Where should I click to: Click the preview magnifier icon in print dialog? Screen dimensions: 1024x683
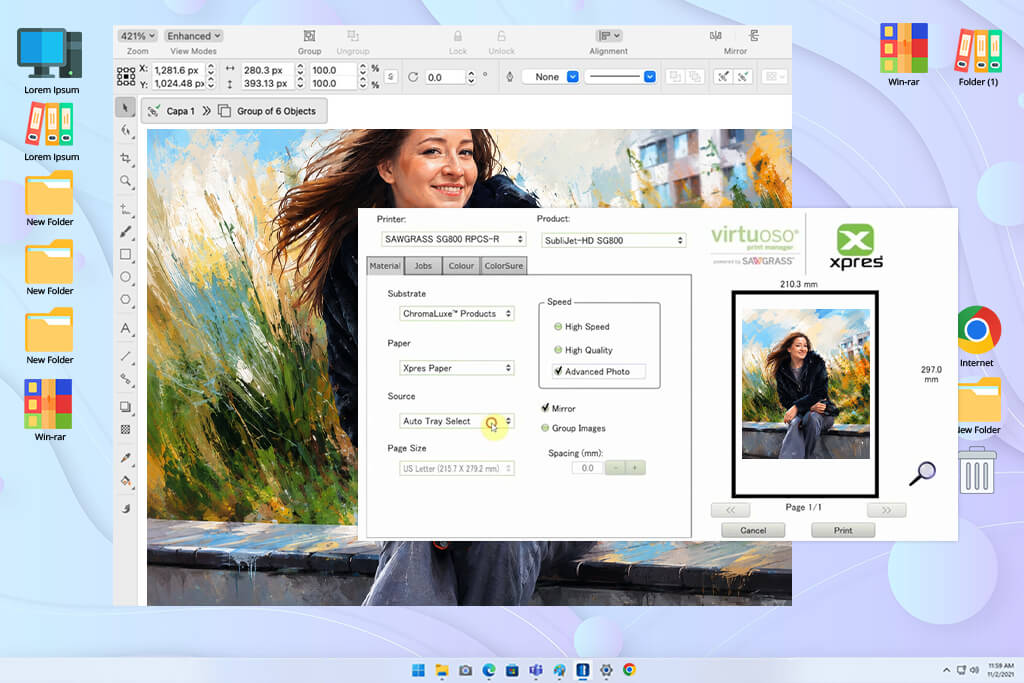click(923, 473)
